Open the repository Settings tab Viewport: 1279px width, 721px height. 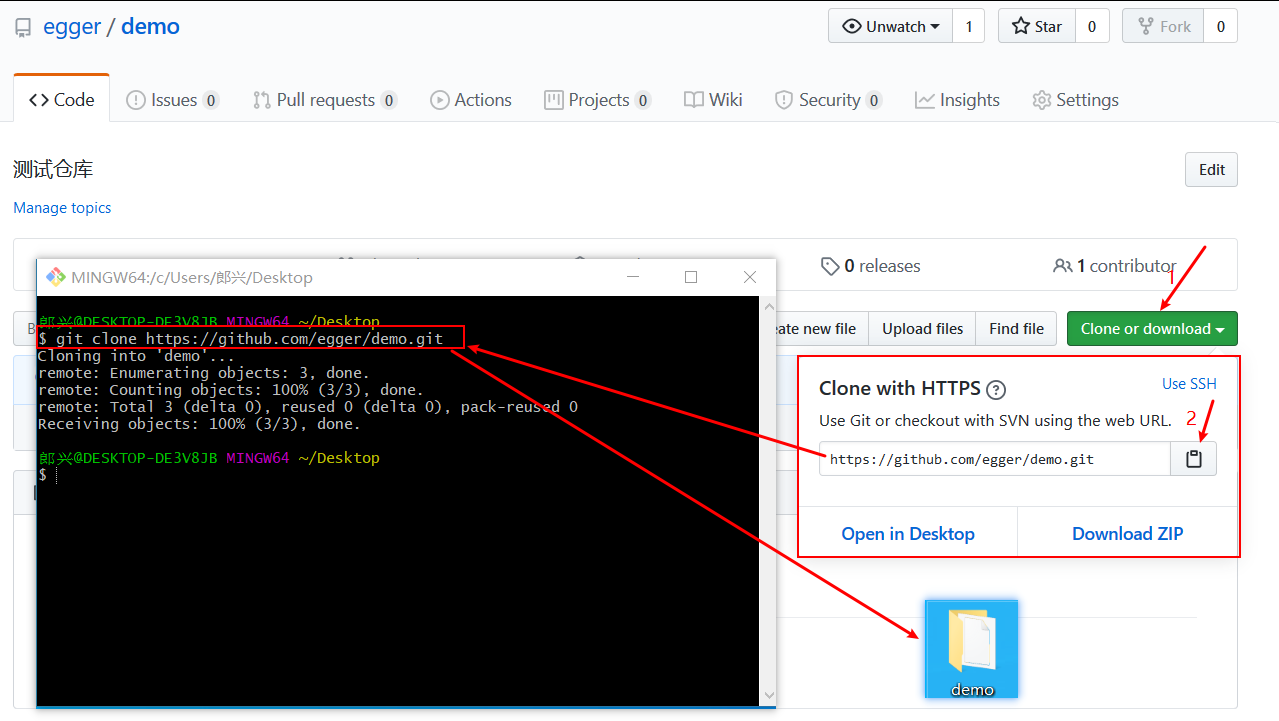[1075, 100]
